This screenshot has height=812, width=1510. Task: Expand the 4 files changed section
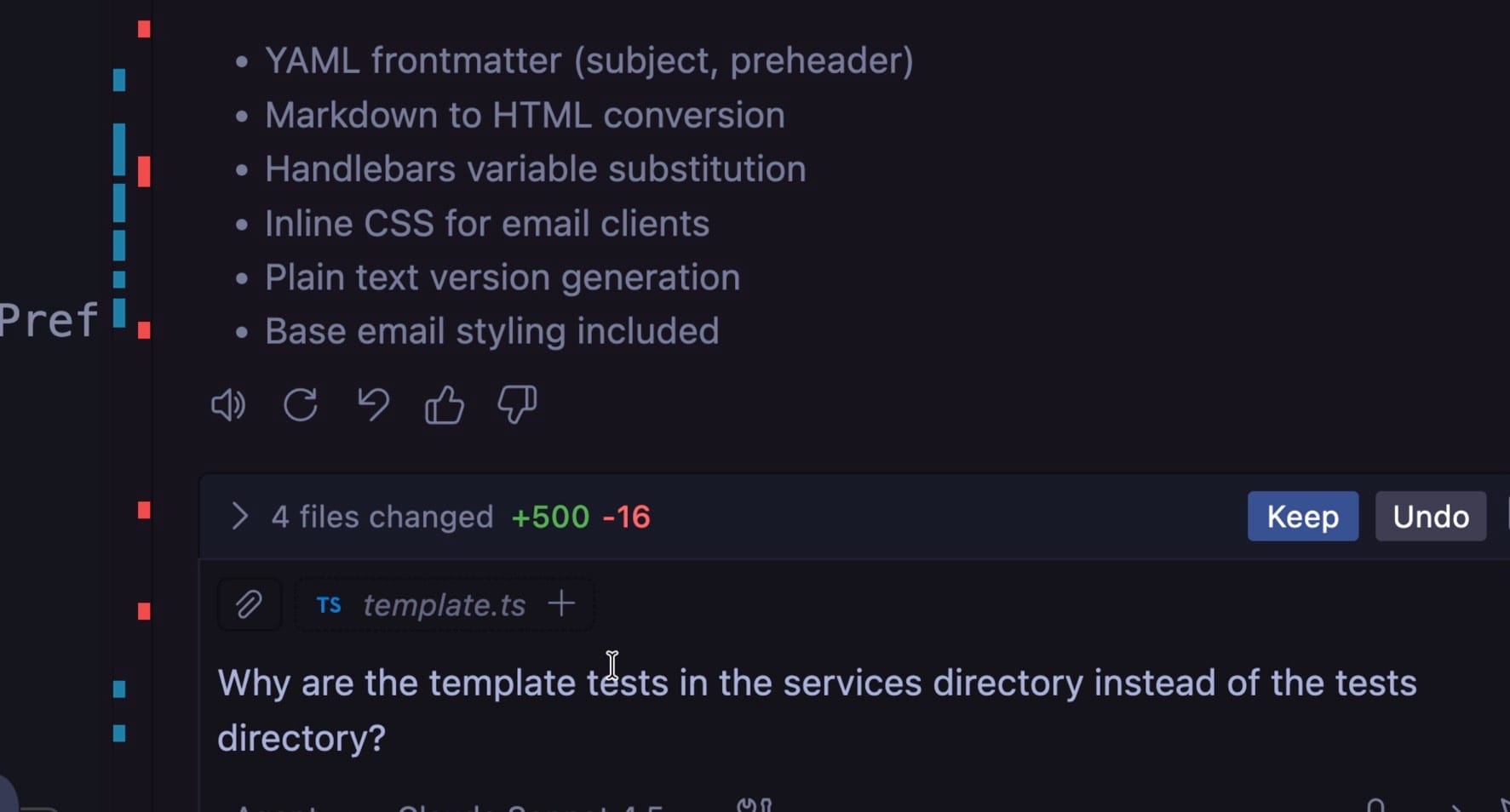(238, 517)
